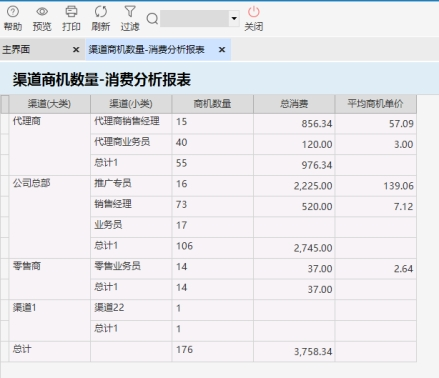Click the 2,225.00 consumption cell

point(294,186)
